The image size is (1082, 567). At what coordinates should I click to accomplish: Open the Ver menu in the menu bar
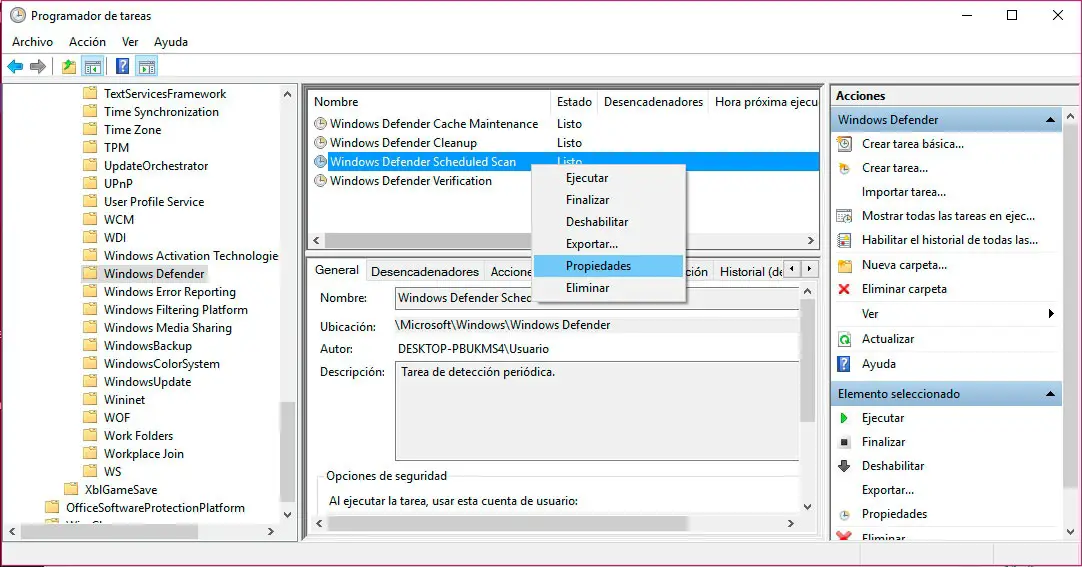pos(130,42)
